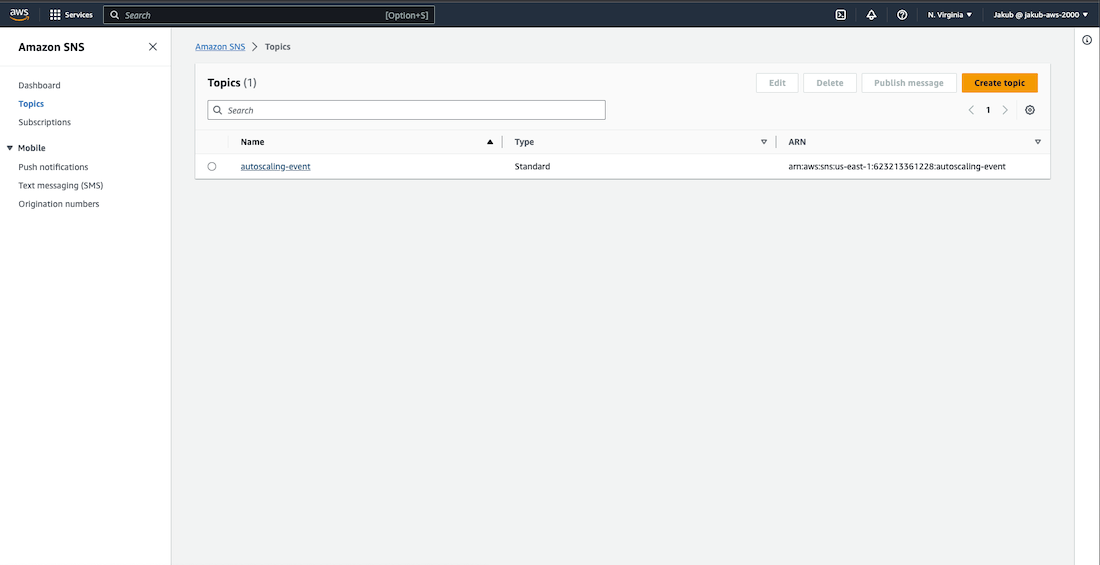The height and width of the screenshot is (565, 1100).
Task: Open Subscriptions in the sidebar
Action: click(44, 122)
